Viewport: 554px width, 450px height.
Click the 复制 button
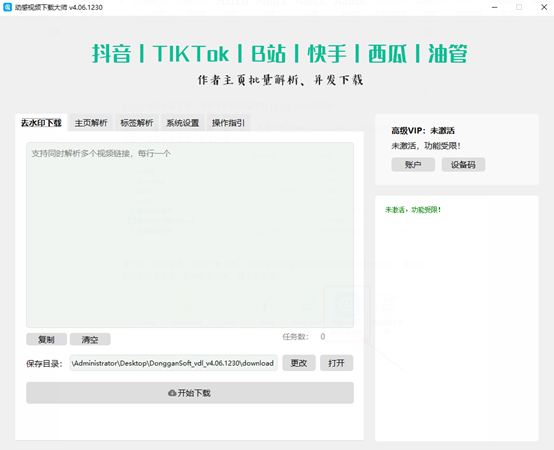tap(46, 339)
